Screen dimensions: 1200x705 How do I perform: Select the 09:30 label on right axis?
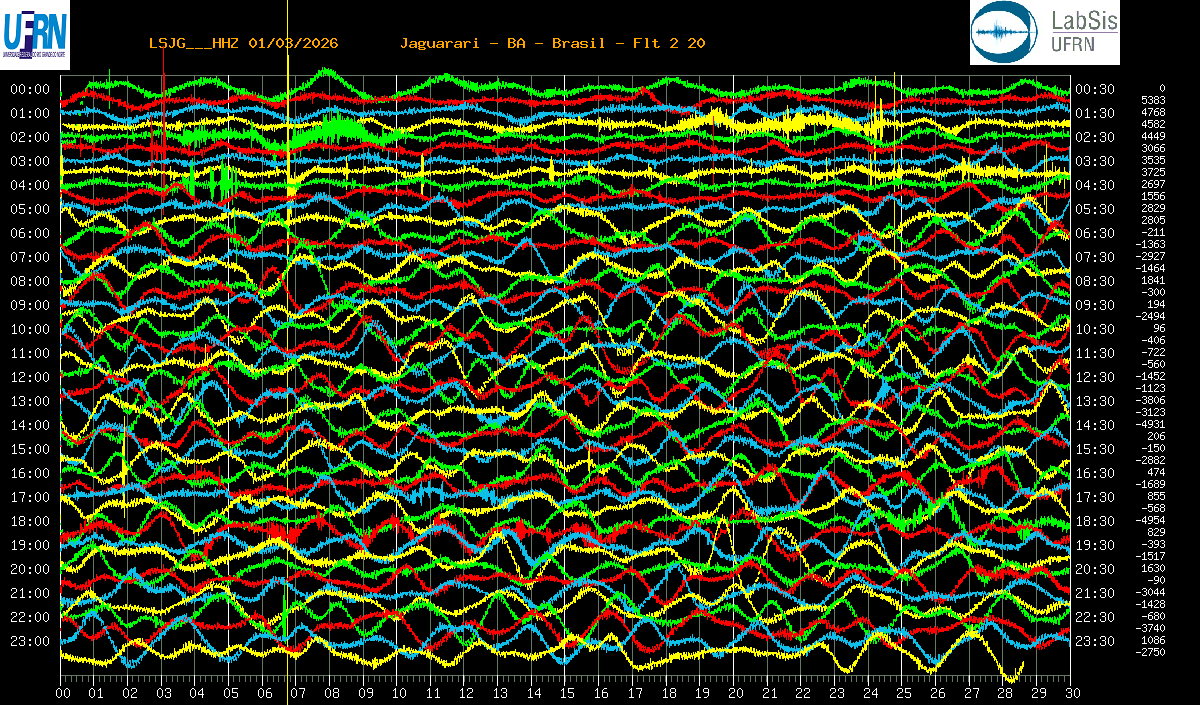pyautogui.click(x=1095, y=305)
